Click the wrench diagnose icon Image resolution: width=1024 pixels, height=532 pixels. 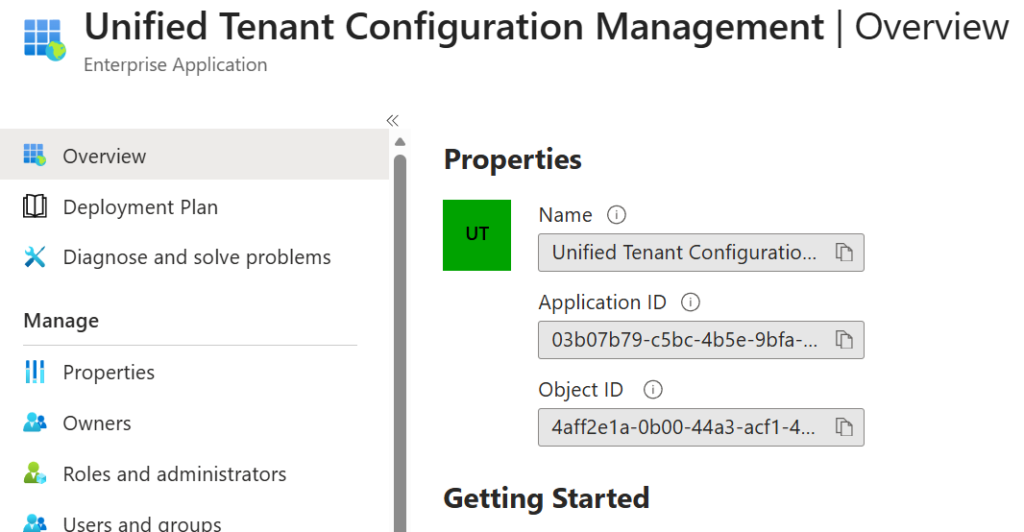[x=35, y=257]
